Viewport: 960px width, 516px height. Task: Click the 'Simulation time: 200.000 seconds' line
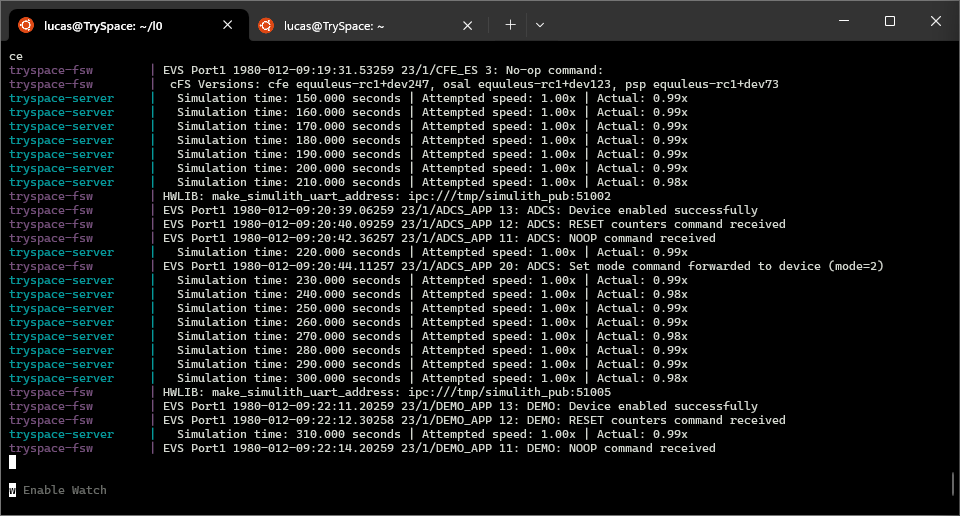point(432,168)
